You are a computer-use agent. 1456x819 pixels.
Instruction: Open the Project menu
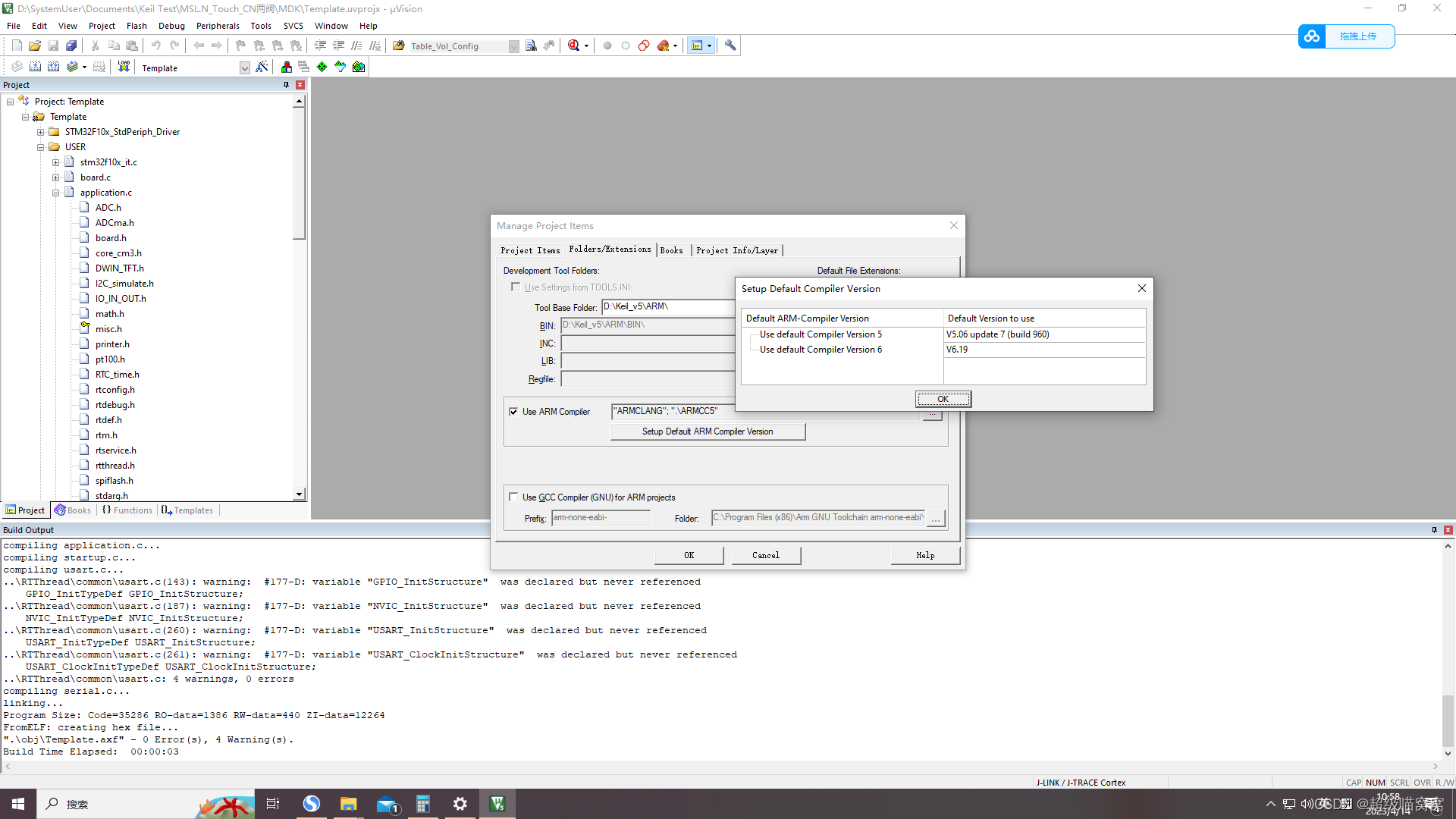(x=102, y=26)
